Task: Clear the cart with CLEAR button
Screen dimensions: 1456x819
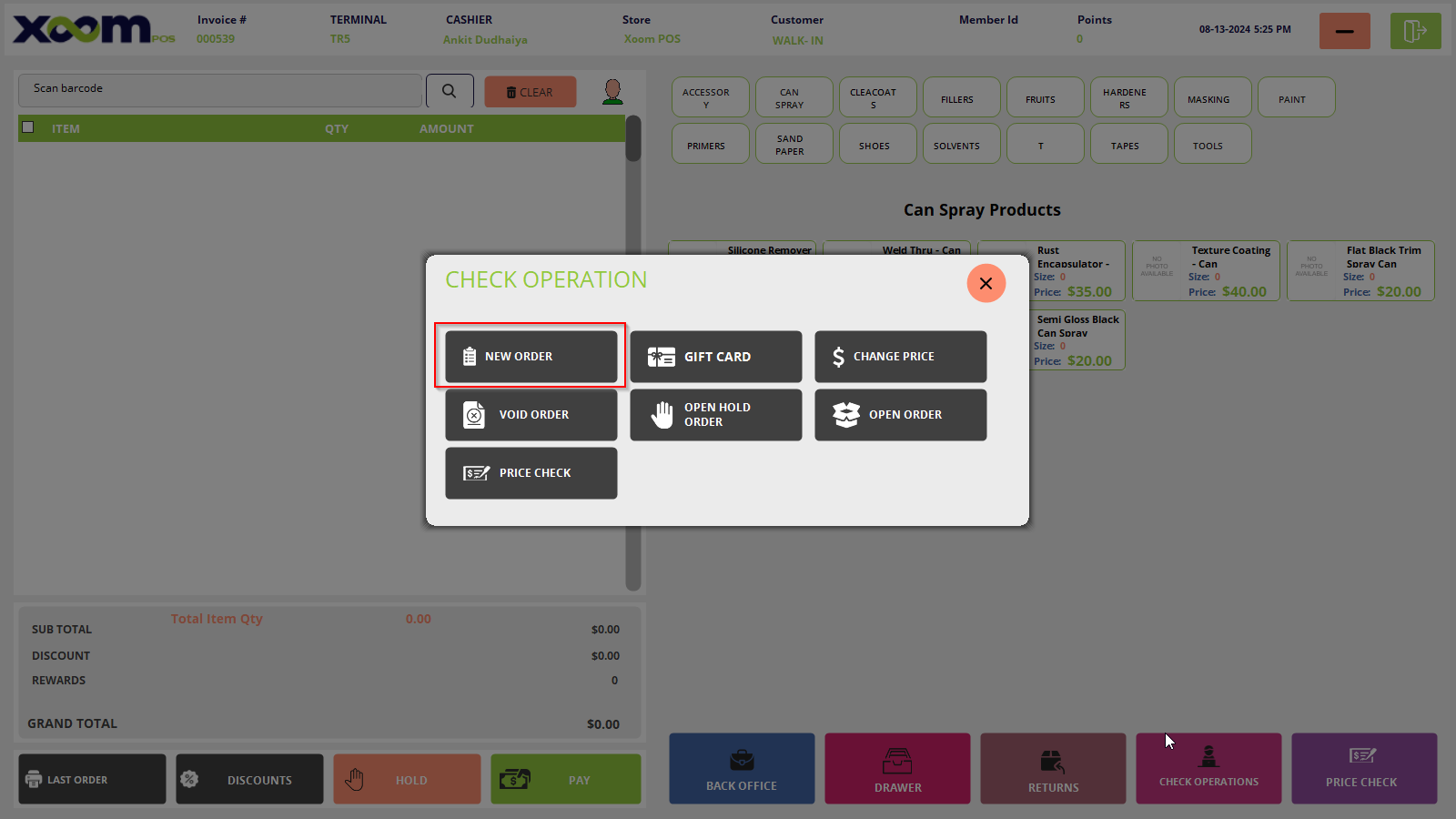Action: pyautogui.click(x=530, y=92)
